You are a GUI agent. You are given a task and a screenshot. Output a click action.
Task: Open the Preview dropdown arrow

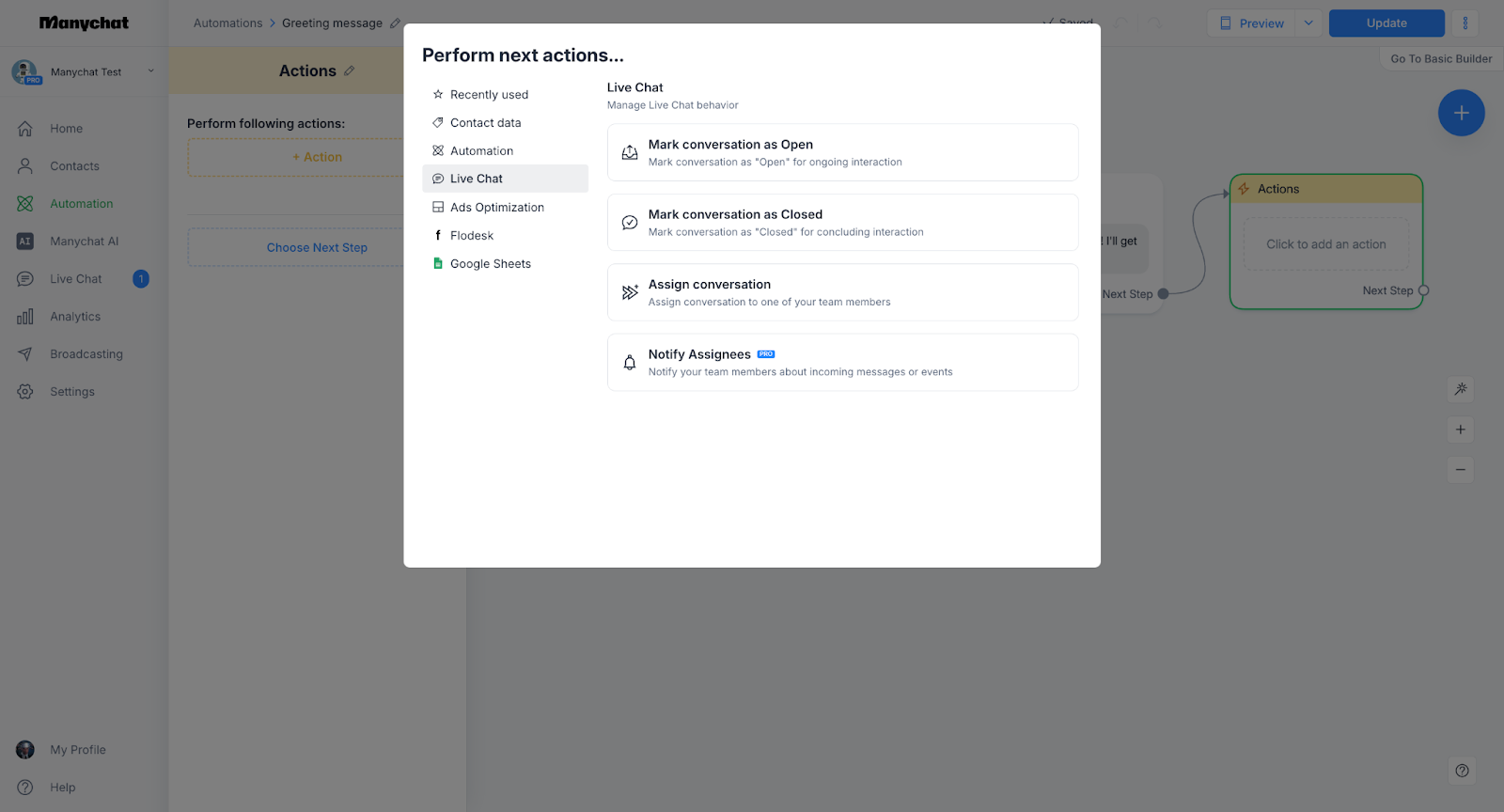pos(1308,23)
